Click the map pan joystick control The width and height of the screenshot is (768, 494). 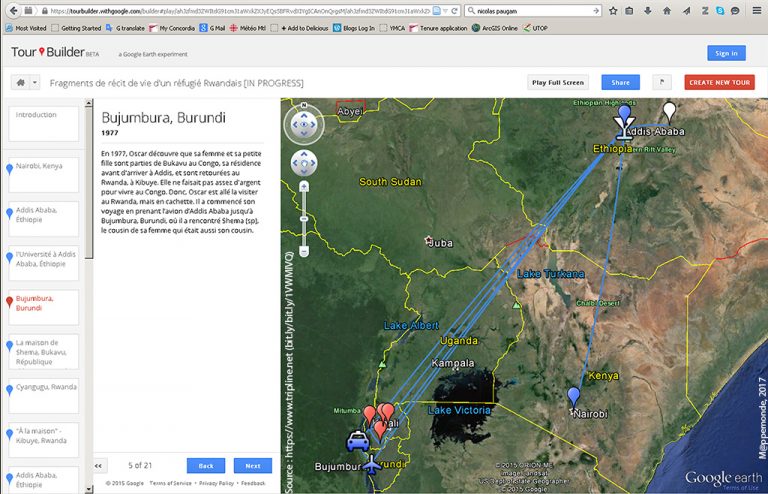click(x=304, y=164)
